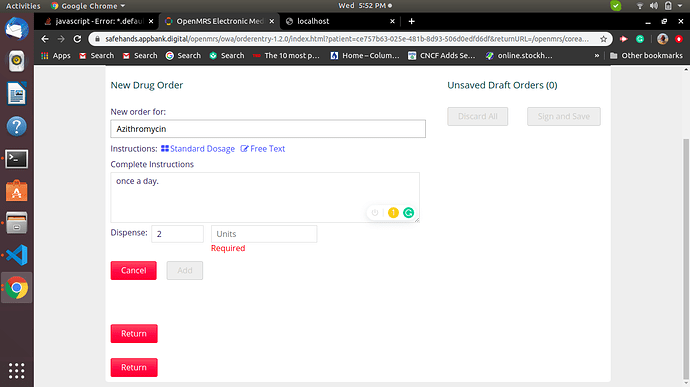Click the disabled Add button
The image size is (690, 387).
coord(185,270)
